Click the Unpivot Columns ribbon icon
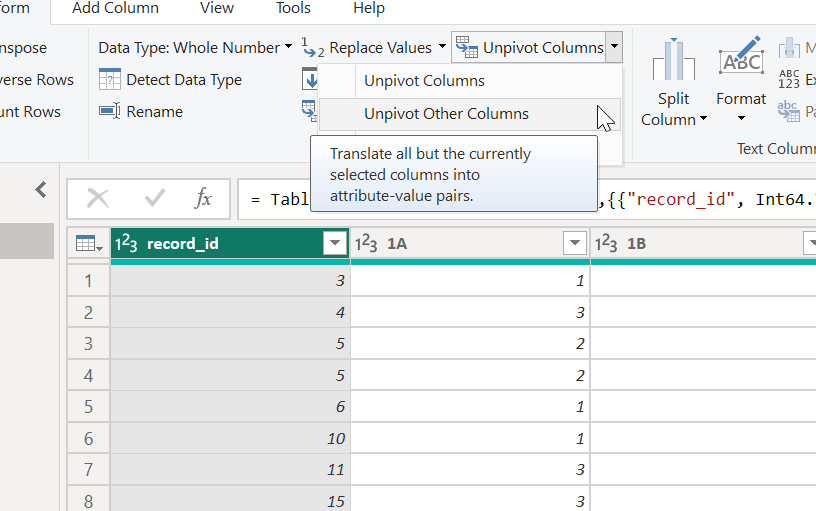The width and height of the screenshot is (816, 511). point(466,47)
